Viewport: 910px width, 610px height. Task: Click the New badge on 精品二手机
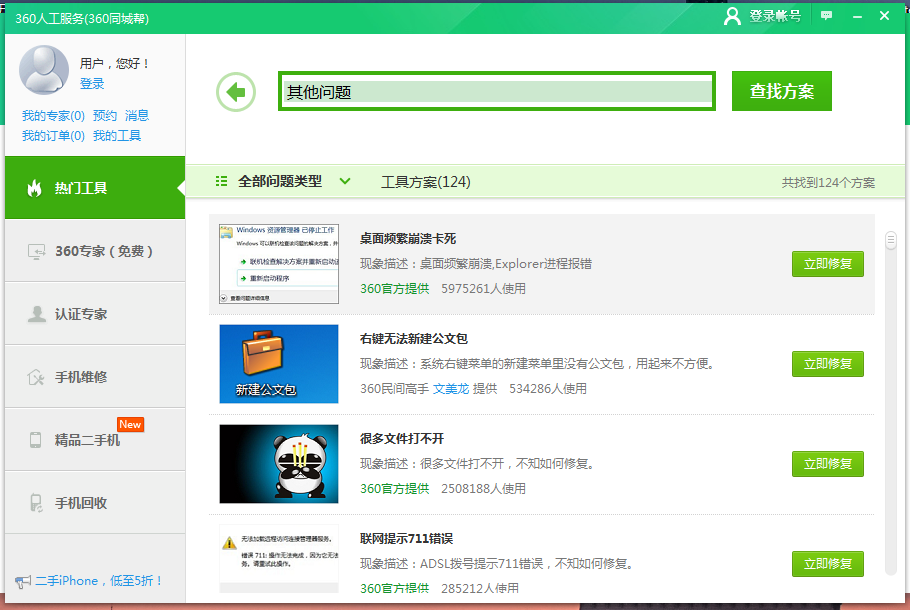(x=131, y=424)
